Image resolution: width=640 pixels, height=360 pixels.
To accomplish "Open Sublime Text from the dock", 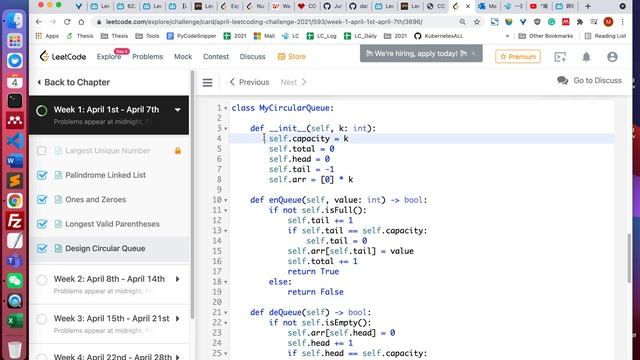I will point(15,181).
